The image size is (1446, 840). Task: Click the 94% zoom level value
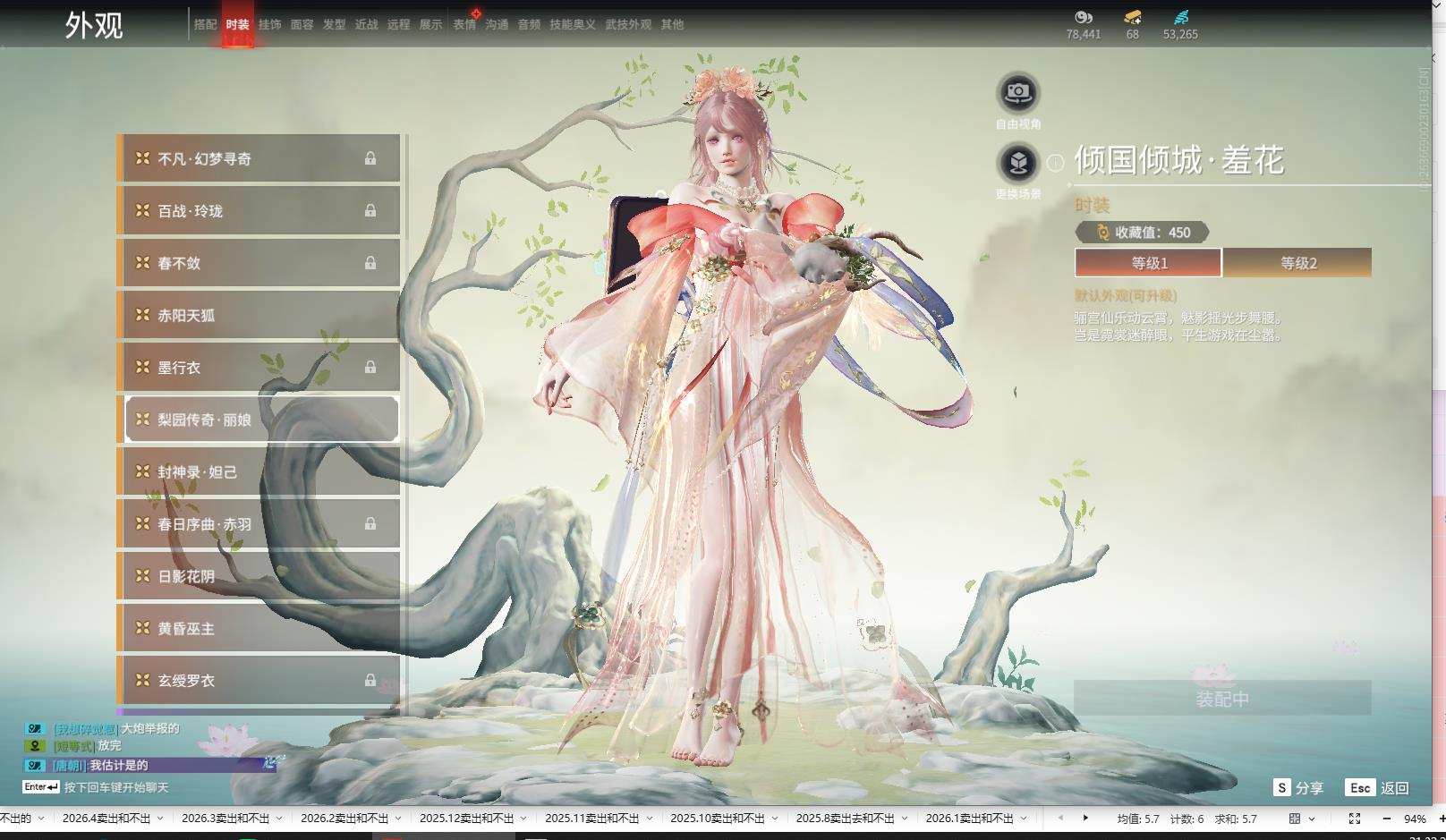(1415, 819)
